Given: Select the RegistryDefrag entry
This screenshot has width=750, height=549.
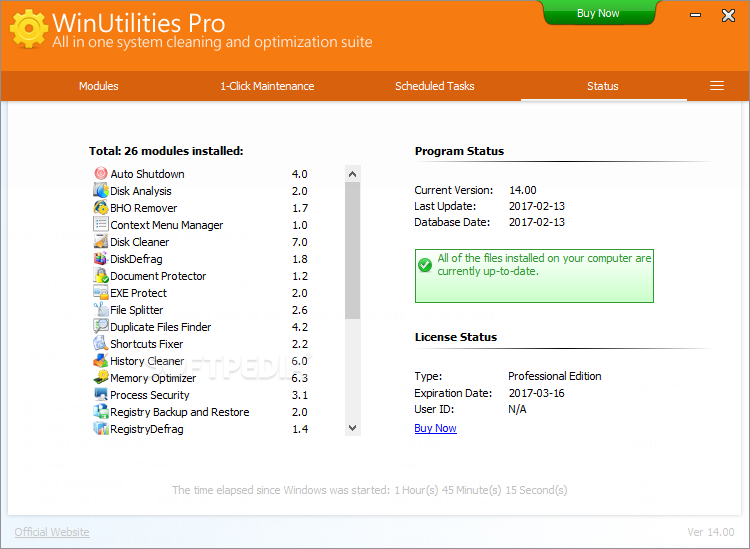Looking at the screenshot, I should [x=201, y=428].
